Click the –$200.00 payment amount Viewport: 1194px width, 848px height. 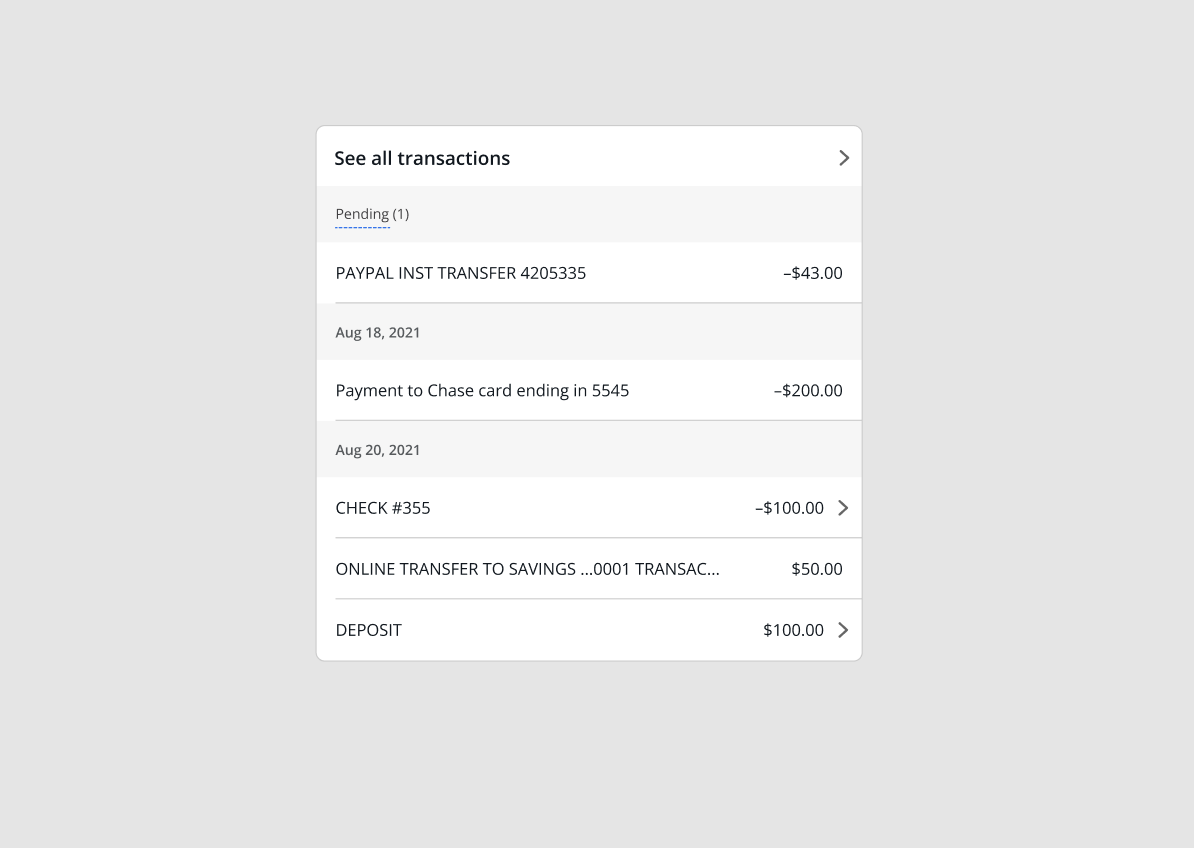coord(808,391)
